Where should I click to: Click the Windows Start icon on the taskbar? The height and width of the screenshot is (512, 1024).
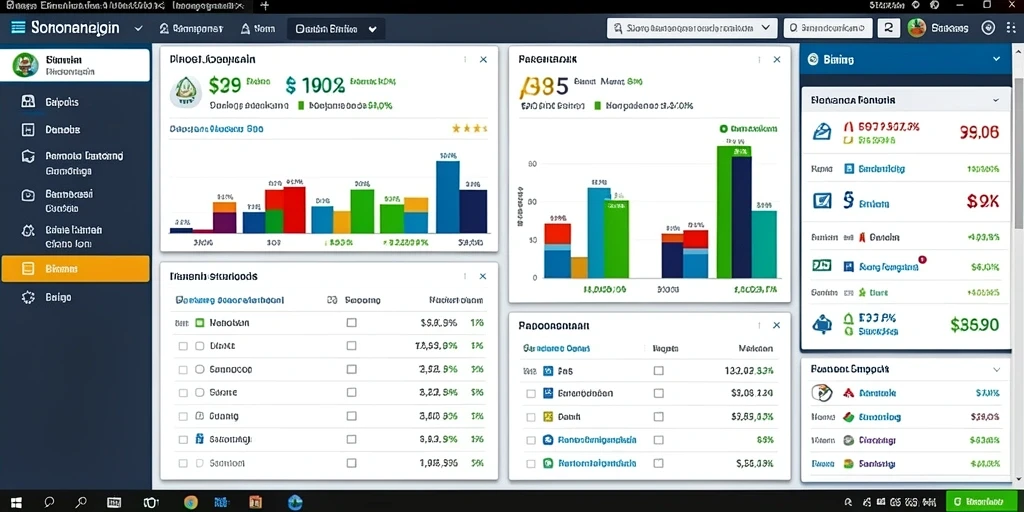point(16,502)
